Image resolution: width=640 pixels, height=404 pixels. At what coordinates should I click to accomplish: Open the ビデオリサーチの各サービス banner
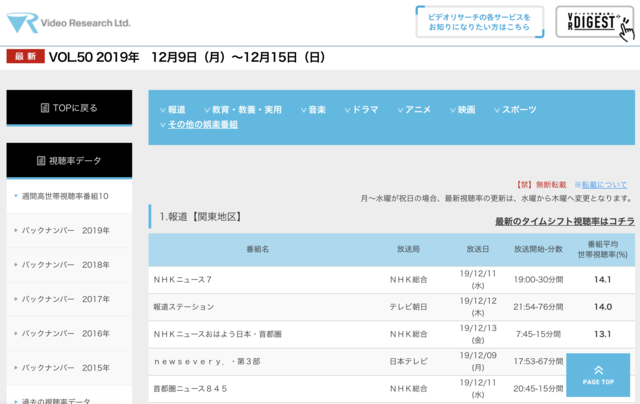point(480,22)
